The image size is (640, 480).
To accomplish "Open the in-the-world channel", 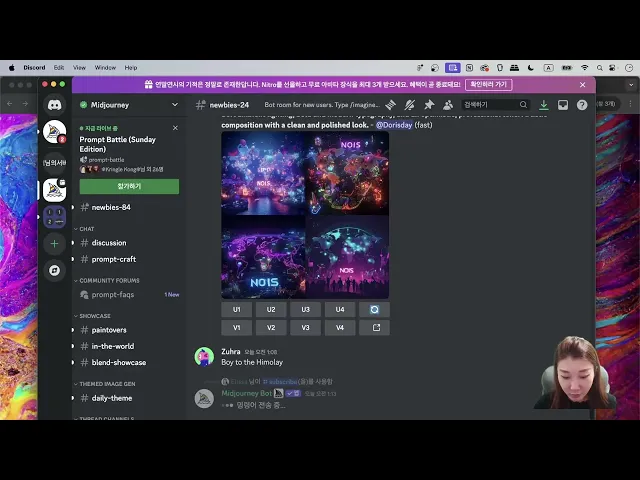I will pos(127,346).
